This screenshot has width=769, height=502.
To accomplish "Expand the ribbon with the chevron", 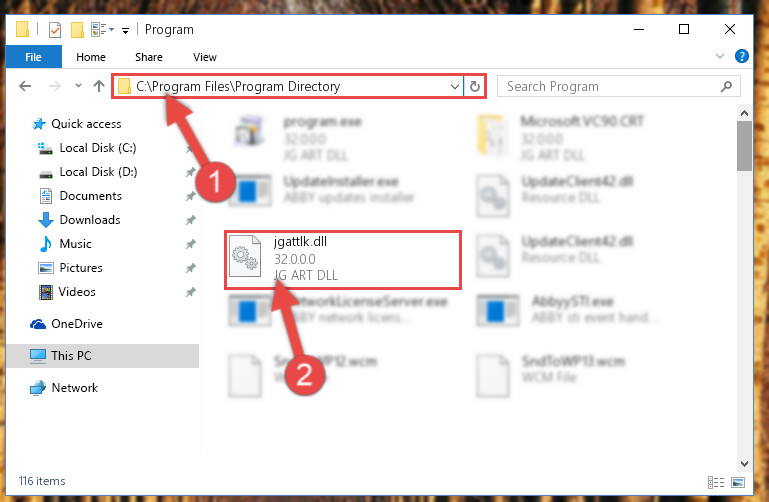I will pyautogui.click(x=719, y=56).
